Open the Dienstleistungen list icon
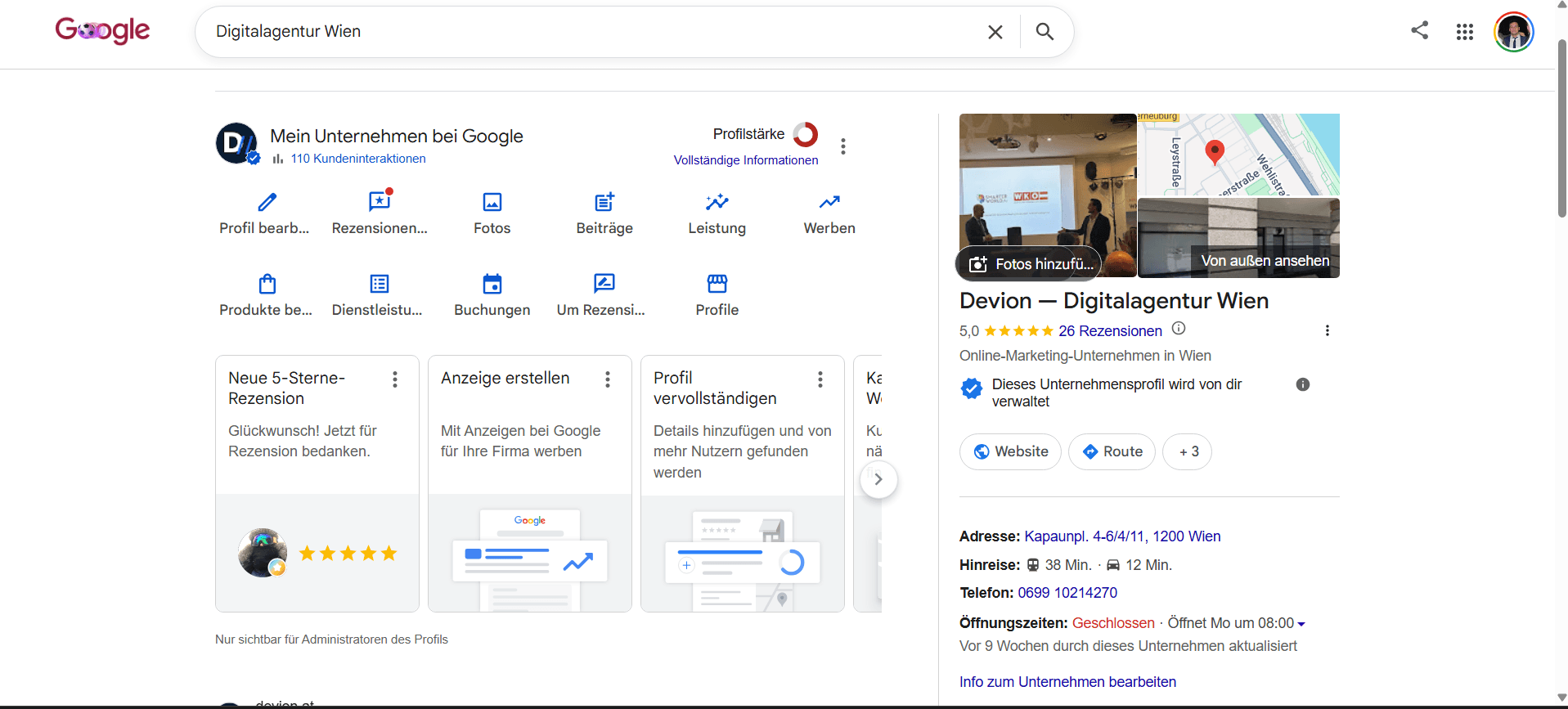The width and height of the screenshot is (1568, 709). click(x=380, y=284)
